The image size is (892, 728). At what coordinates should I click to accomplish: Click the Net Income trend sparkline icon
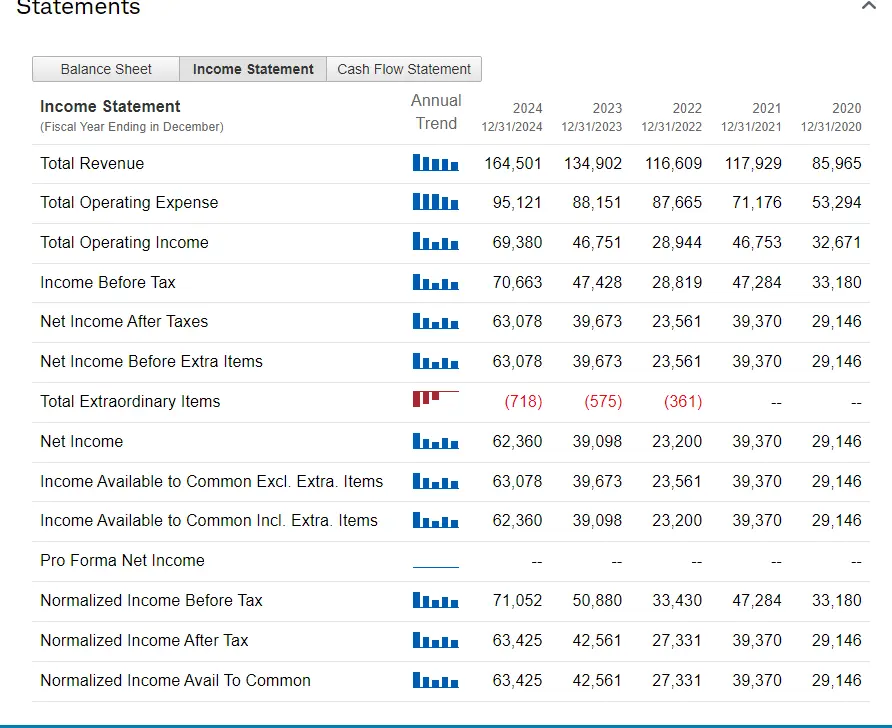(x=435, y=441)
